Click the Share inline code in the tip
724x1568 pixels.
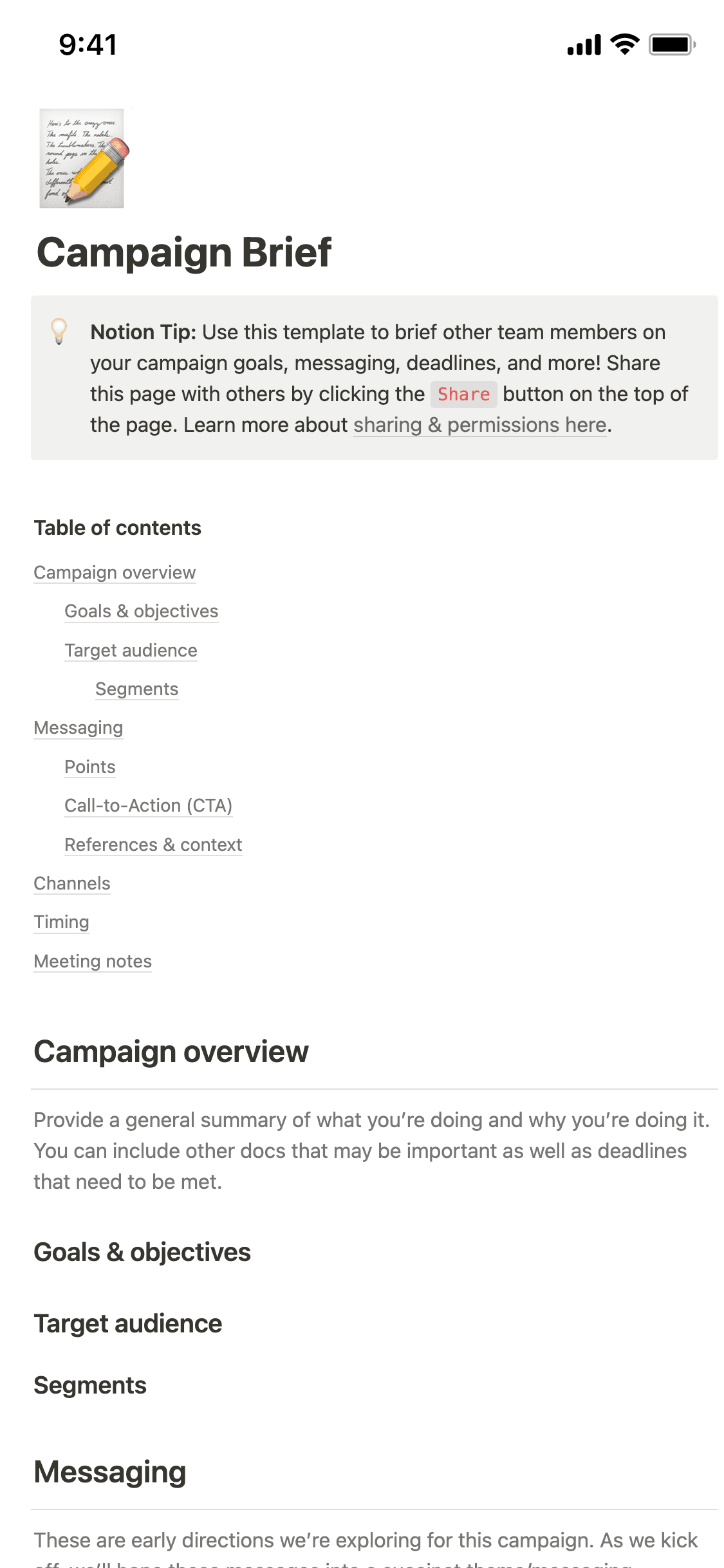[x=464, y=394]
